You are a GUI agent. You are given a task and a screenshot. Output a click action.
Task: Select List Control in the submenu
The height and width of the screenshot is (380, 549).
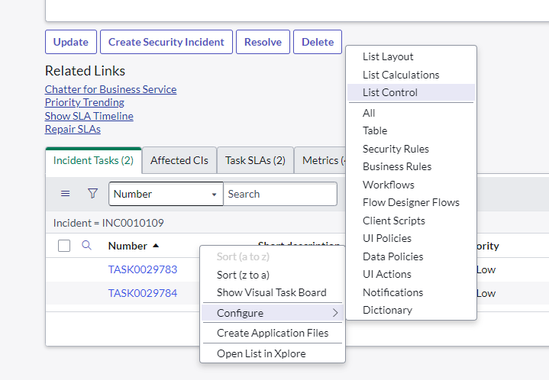(411, 92)
